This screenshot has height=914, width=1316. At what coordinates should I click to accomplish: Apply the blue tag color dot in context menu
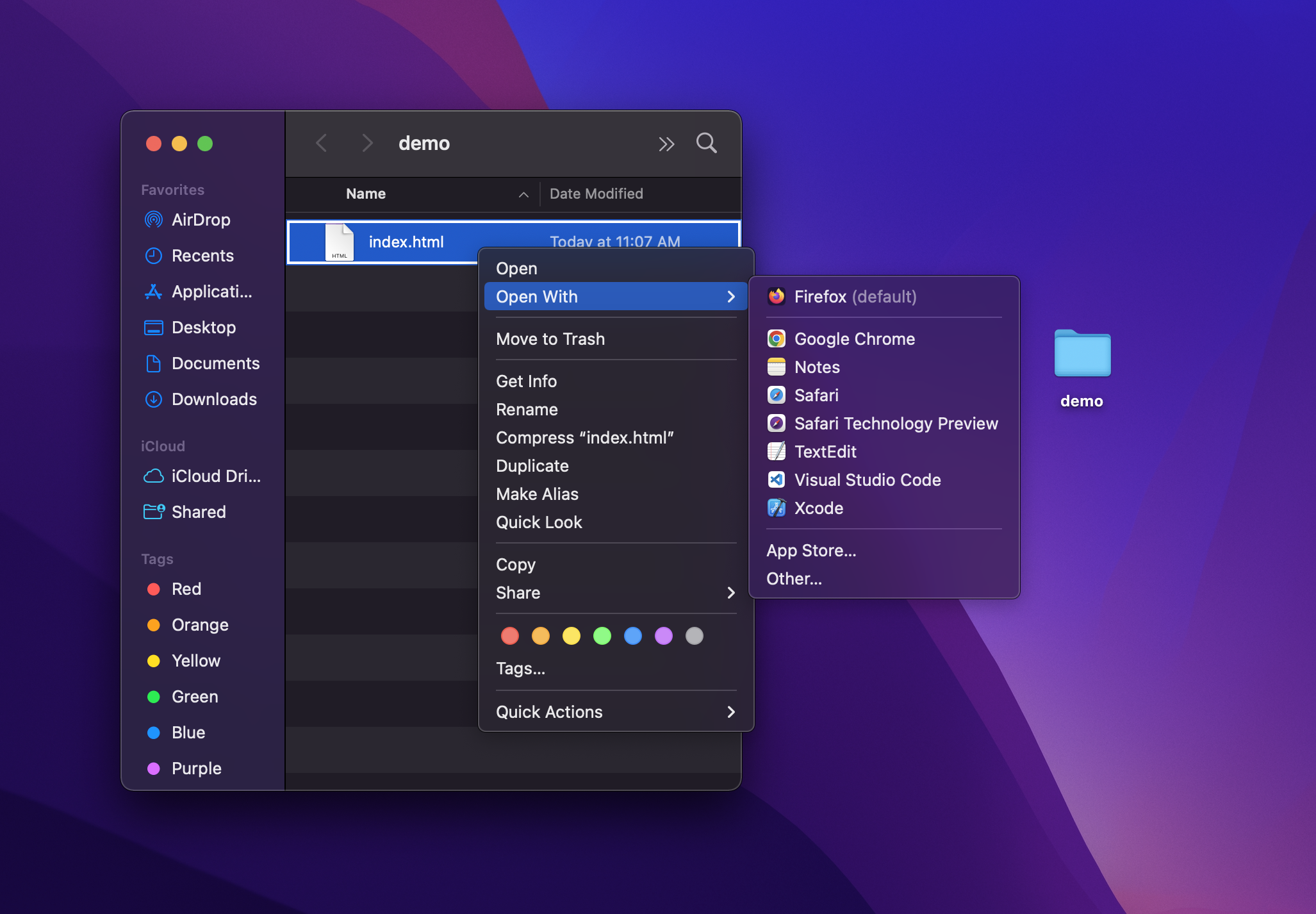point(633,636)
